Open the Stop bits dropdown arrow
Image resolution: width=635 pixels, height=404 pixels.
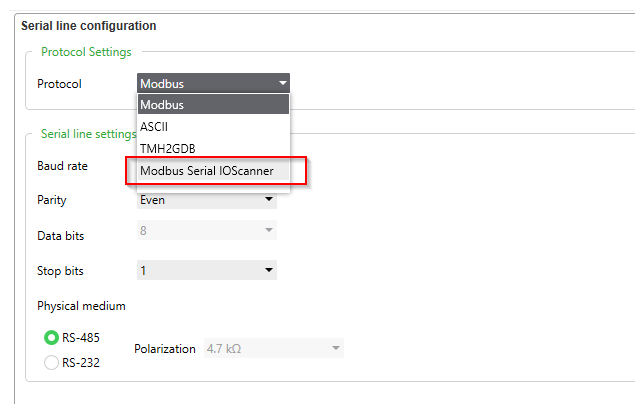tap(268, 270)
